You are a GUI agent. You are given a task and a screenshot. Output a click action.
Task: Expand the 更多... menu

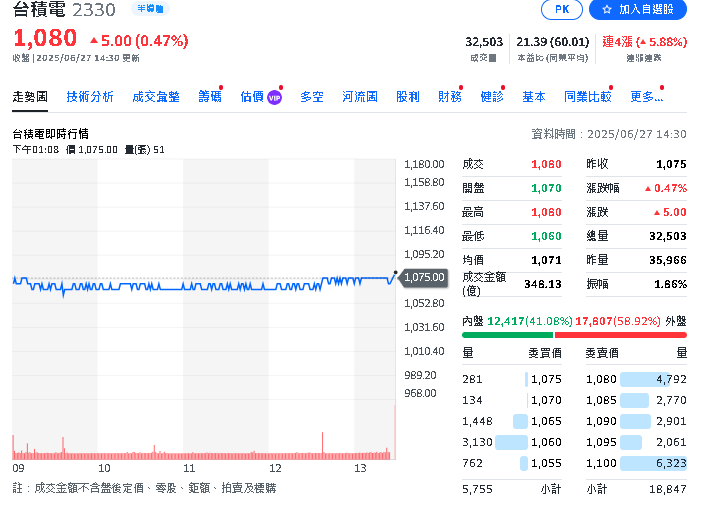[x=647, y=97]
